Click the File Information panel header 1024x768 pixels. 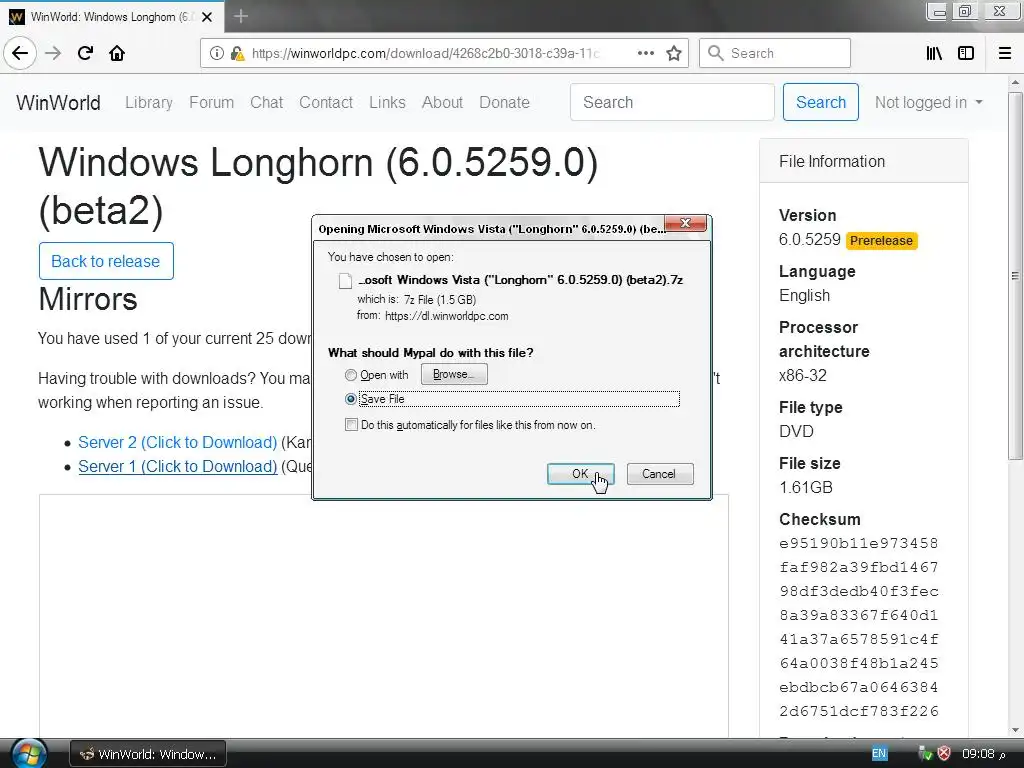(x=863, y=161)
